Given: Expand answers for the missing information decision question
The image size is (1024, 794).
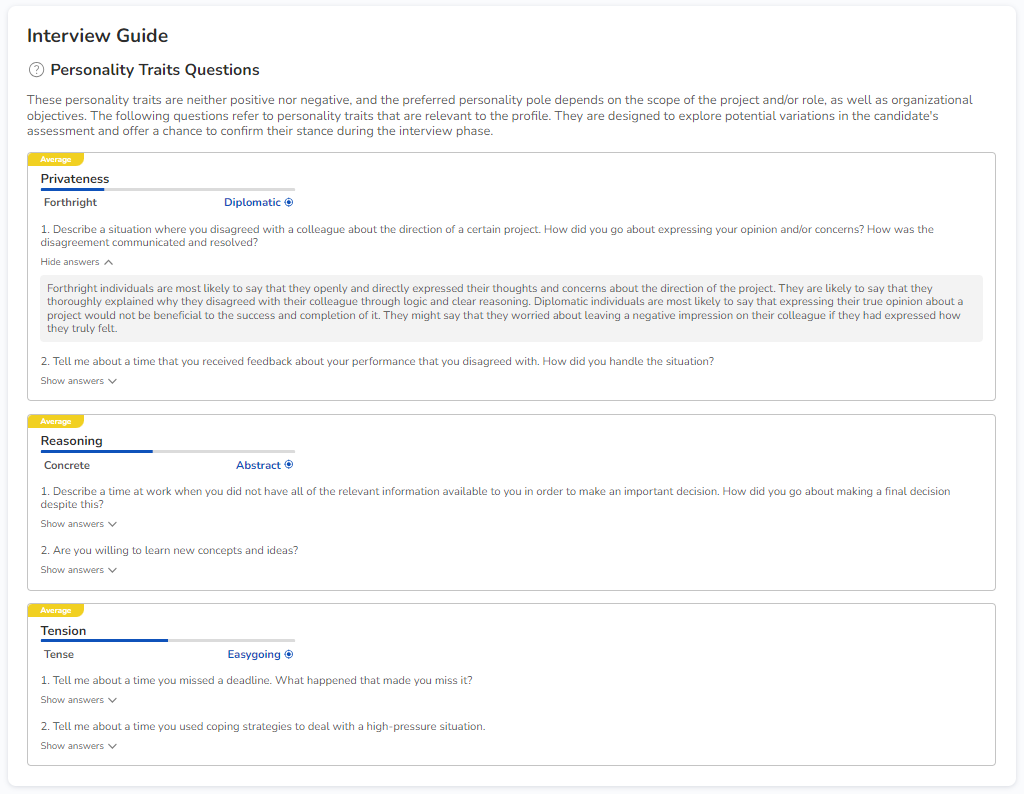Looking at the screenshot, I should coord(78,524).
